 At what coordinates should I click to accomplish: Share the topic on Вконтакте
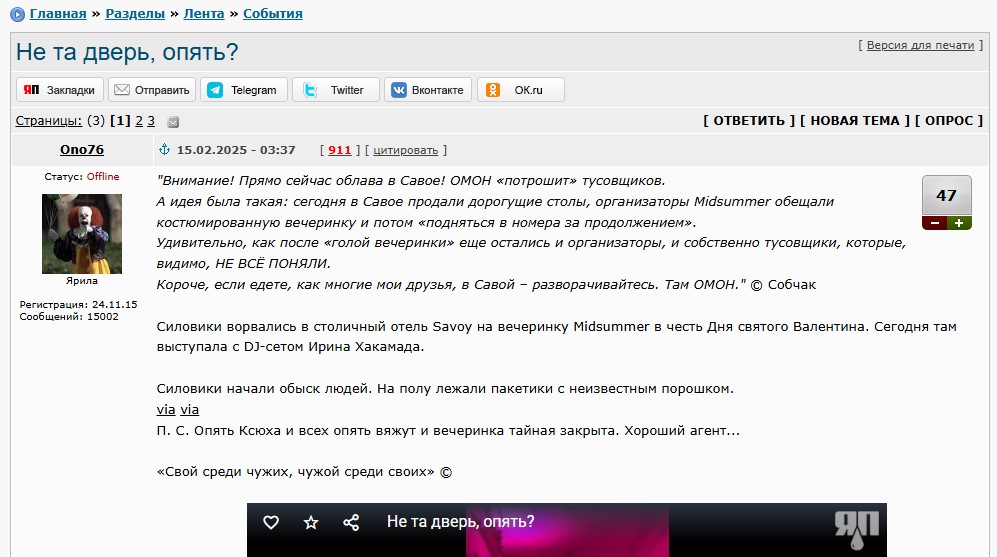428,90
